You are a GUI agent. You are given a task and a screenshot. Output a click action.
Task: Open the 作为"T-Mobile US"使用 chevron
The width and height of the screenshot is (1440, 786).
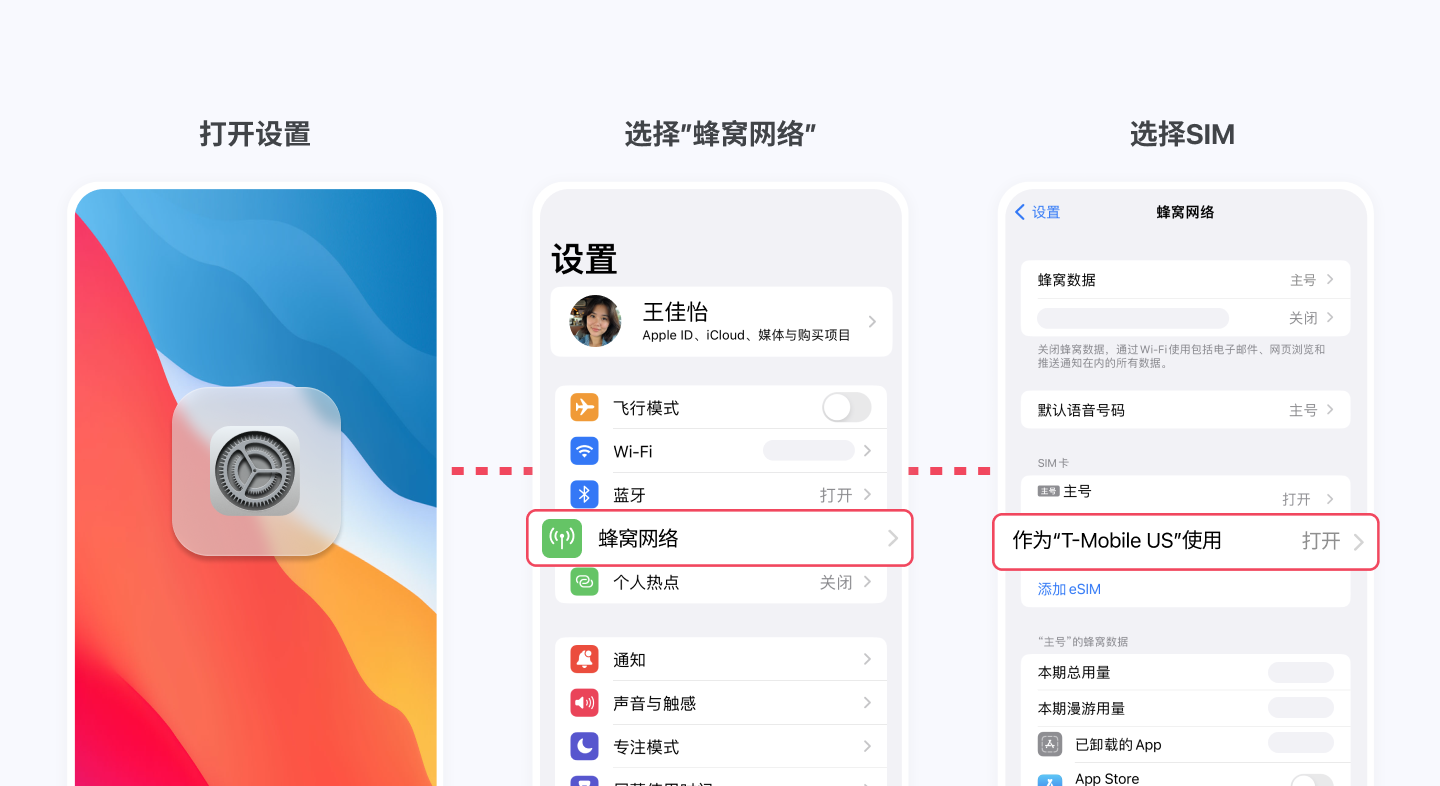point(1358,542)
